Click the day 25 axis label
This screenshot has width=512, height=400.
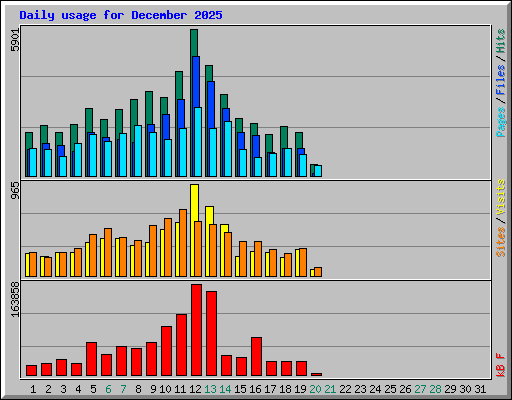pos(390,389)
